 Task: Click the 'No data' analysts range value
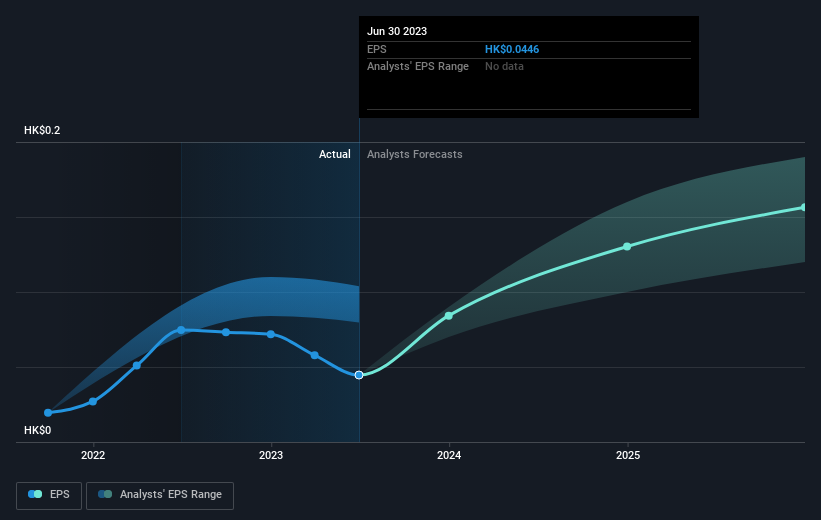coord(504,67)
